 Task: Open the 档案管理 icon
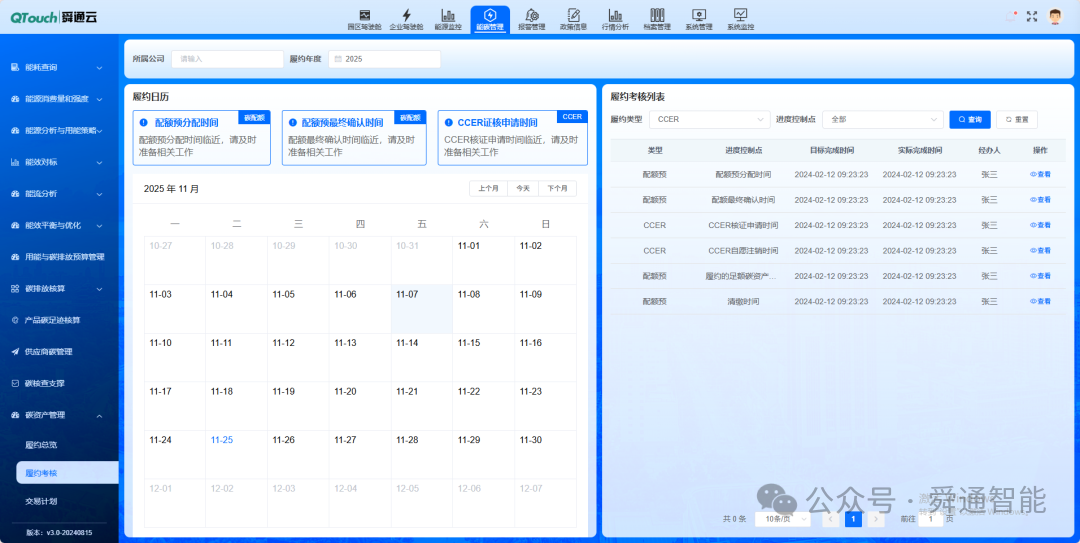click(657, 16)
